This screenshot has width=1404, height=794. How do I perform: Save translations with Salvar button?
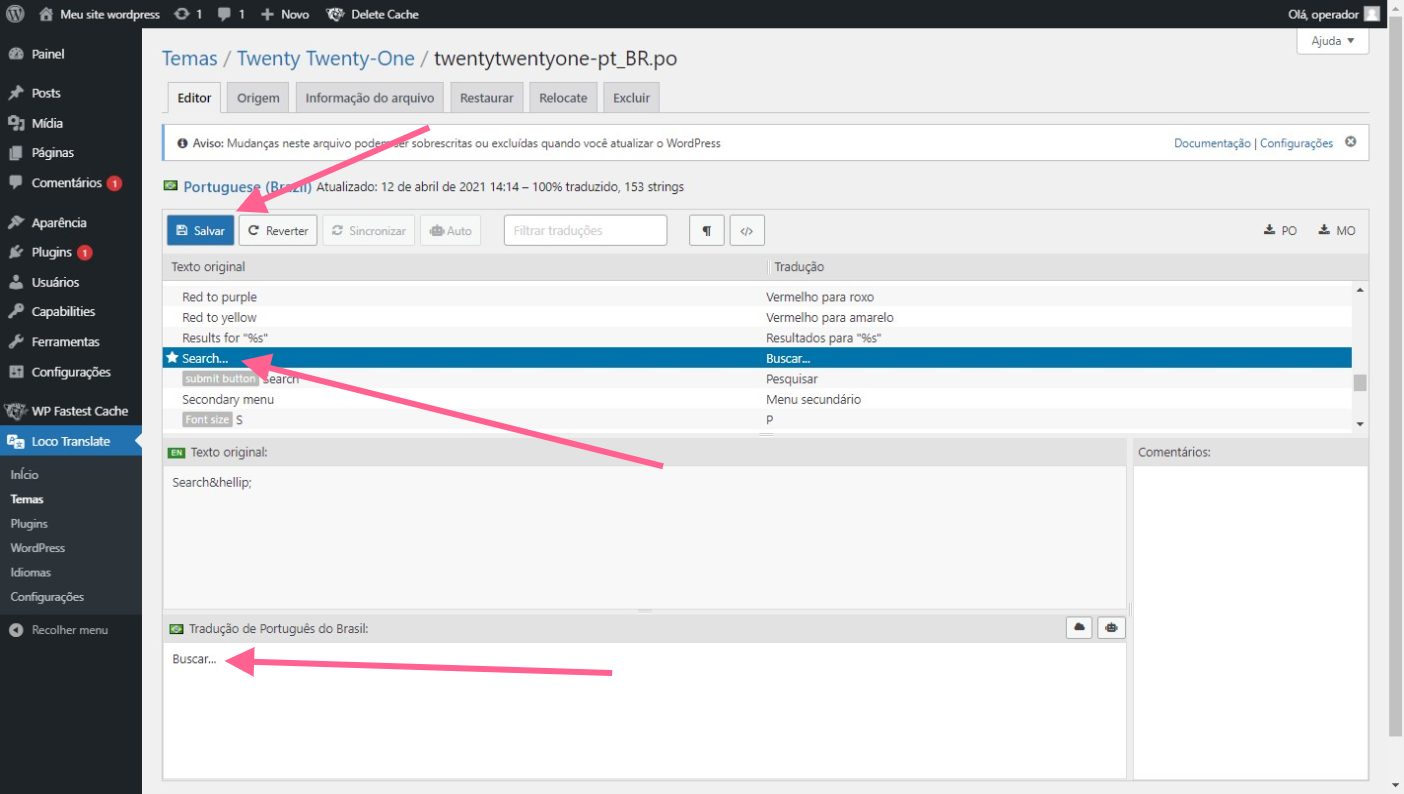tap(200, 230)
